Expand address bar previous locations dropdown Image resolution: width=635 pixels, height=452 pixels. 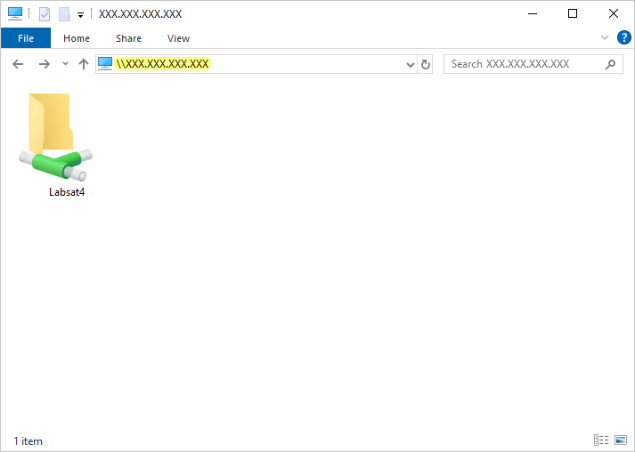tap(410, 64)
